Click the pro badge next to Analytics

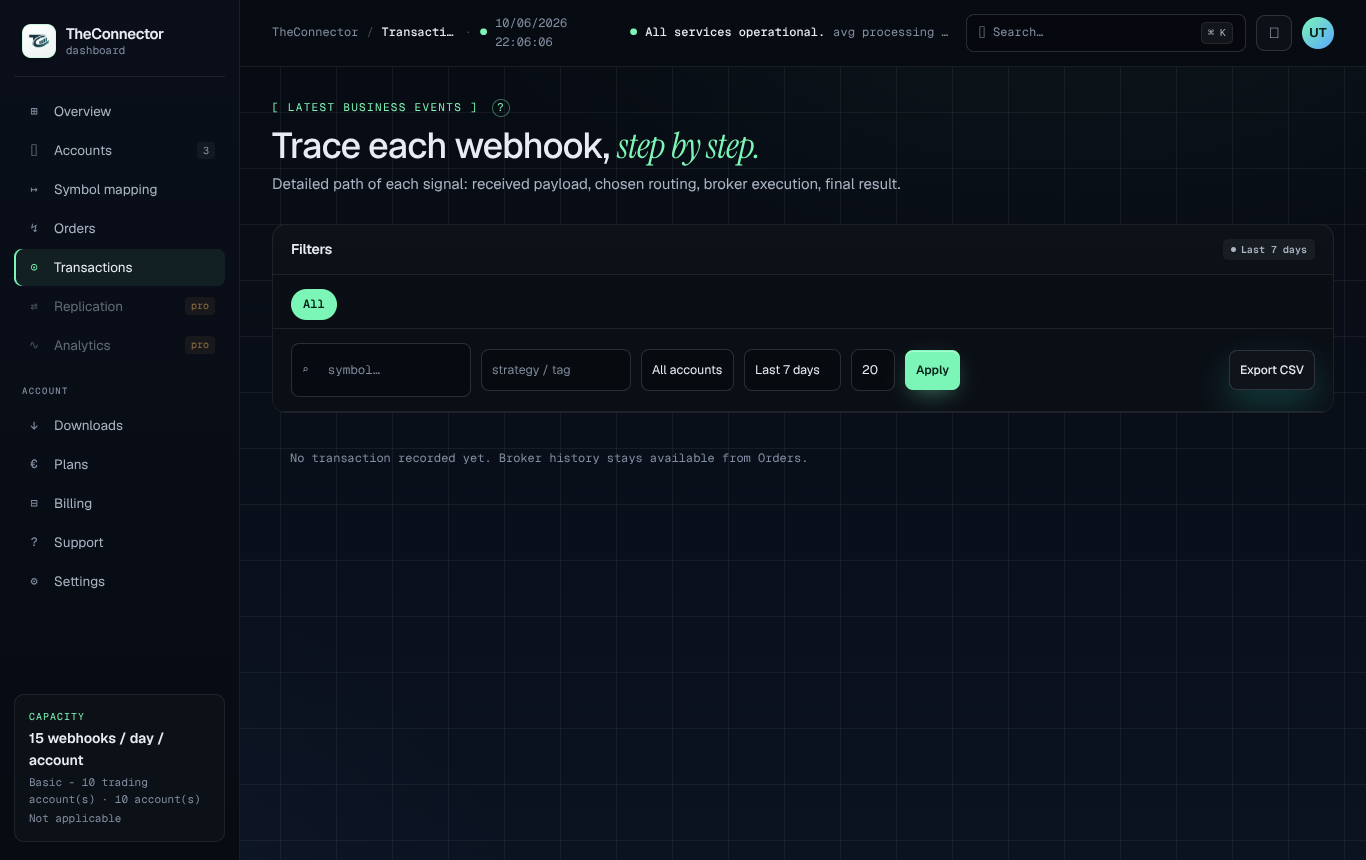[200, 345]
